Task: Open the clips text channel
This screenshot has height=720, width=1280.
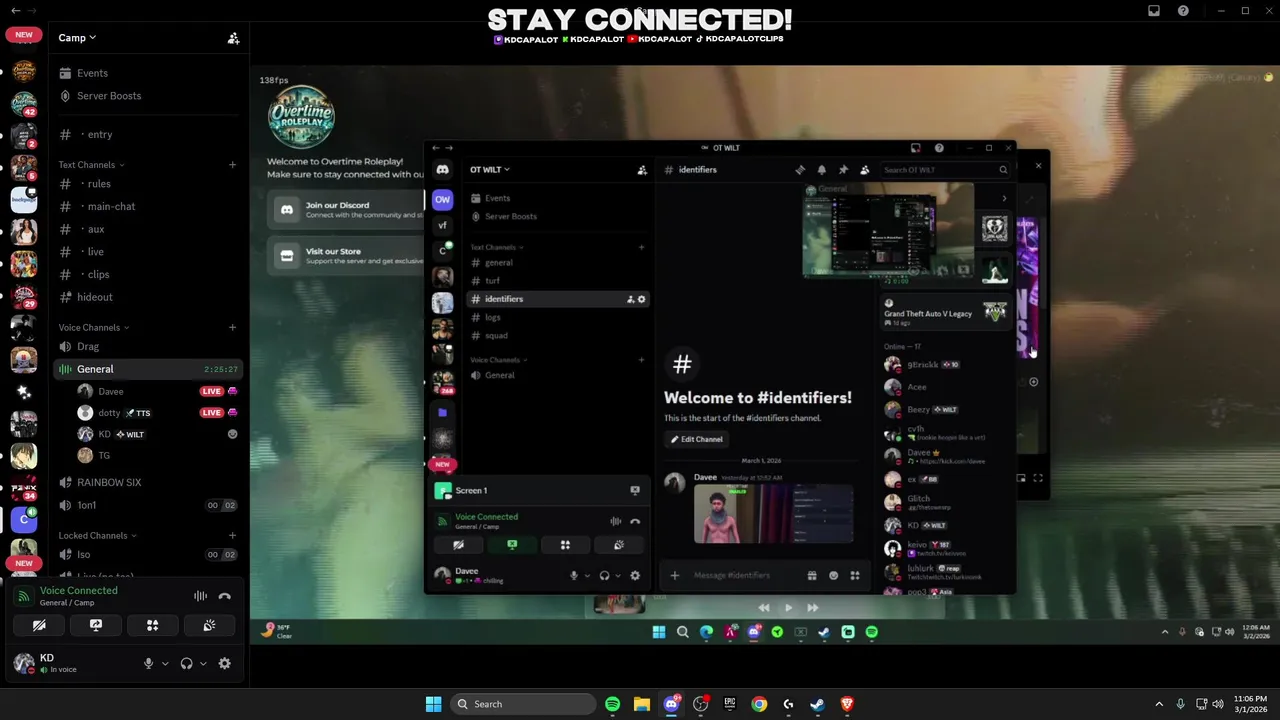Action: coord(148,274)
